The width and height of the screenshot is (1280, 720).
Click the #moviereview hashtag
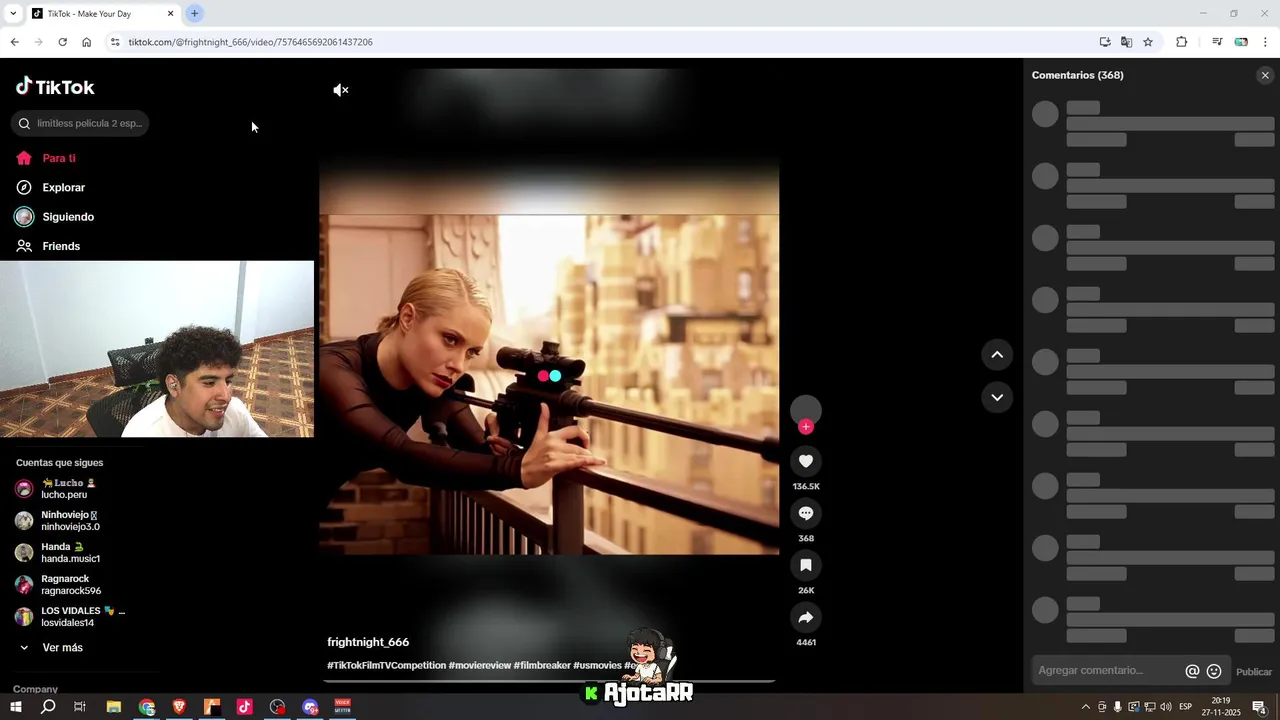pos(480,665)
